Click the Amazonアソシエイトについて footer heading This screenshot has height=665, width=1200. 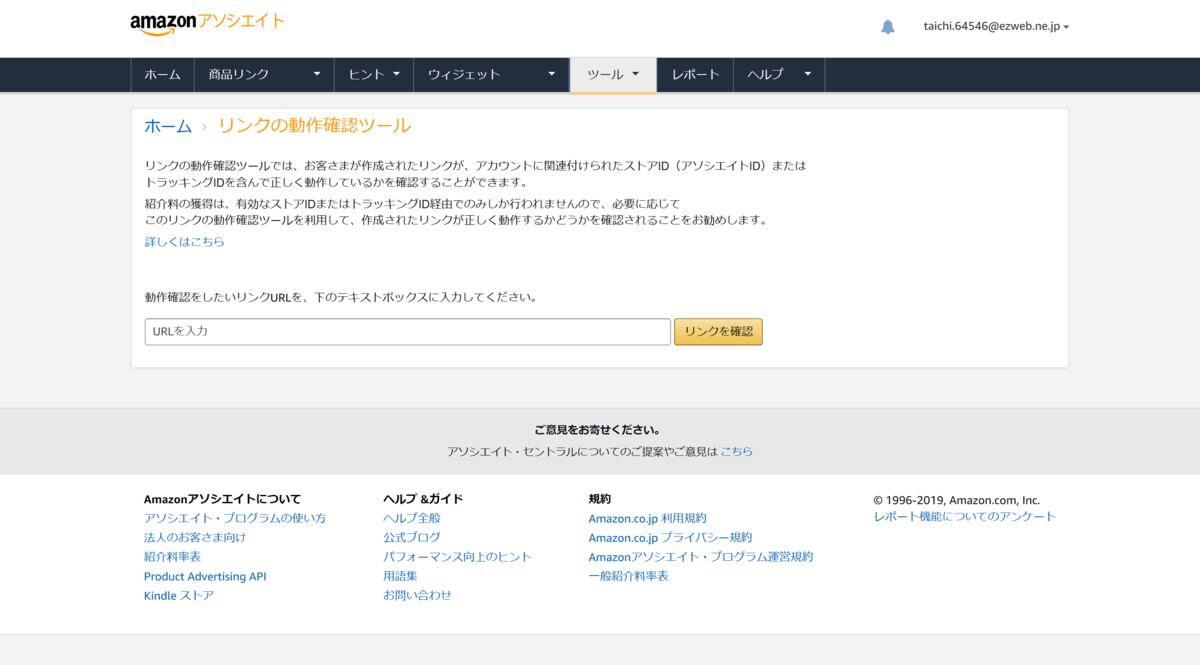pyautogui.click(x=222, y=499)
